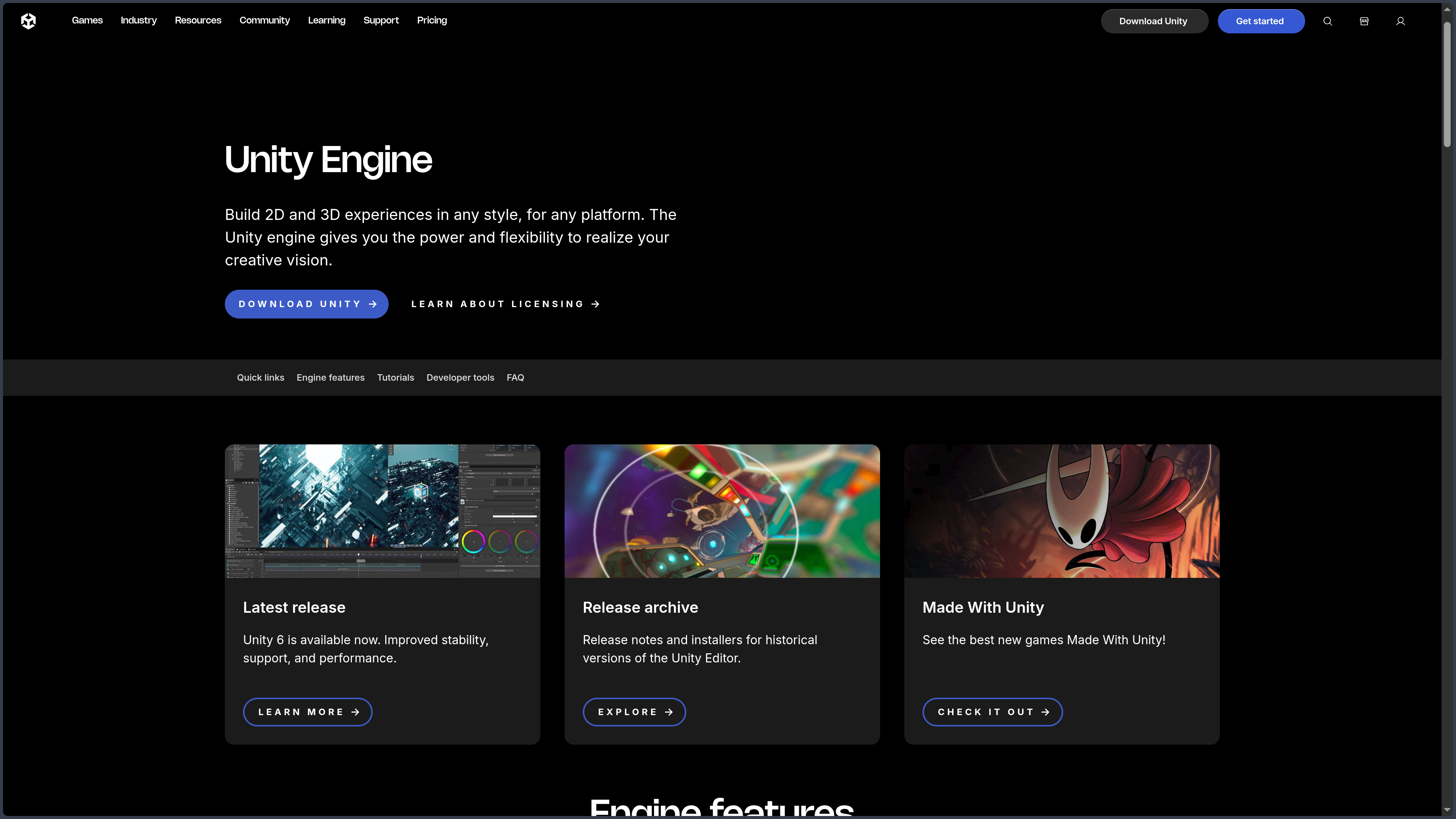Viewport: 1456px width, 819px height.
Task: Click EXPLORE in Release archive card
Action: (x=634, y=712)
